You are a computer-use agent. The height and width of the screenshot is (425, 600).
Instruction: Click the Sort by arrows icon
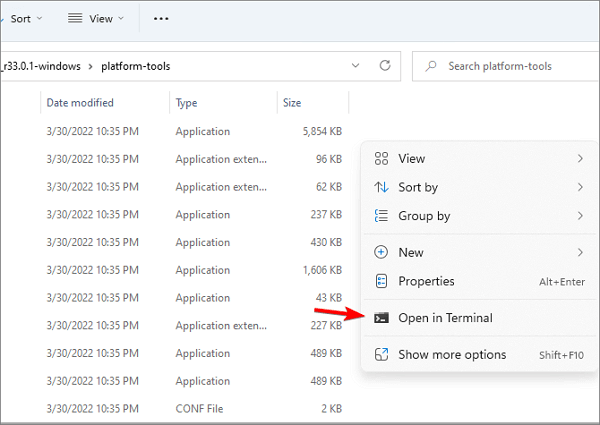(x=381, y=187)
